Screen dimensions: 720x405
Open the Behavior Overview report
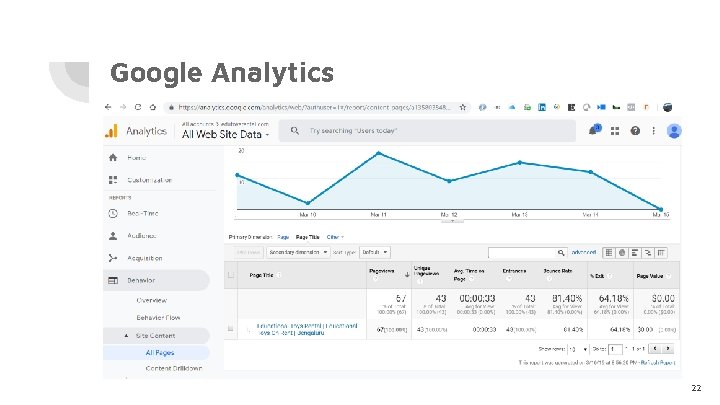coord(152,300)
